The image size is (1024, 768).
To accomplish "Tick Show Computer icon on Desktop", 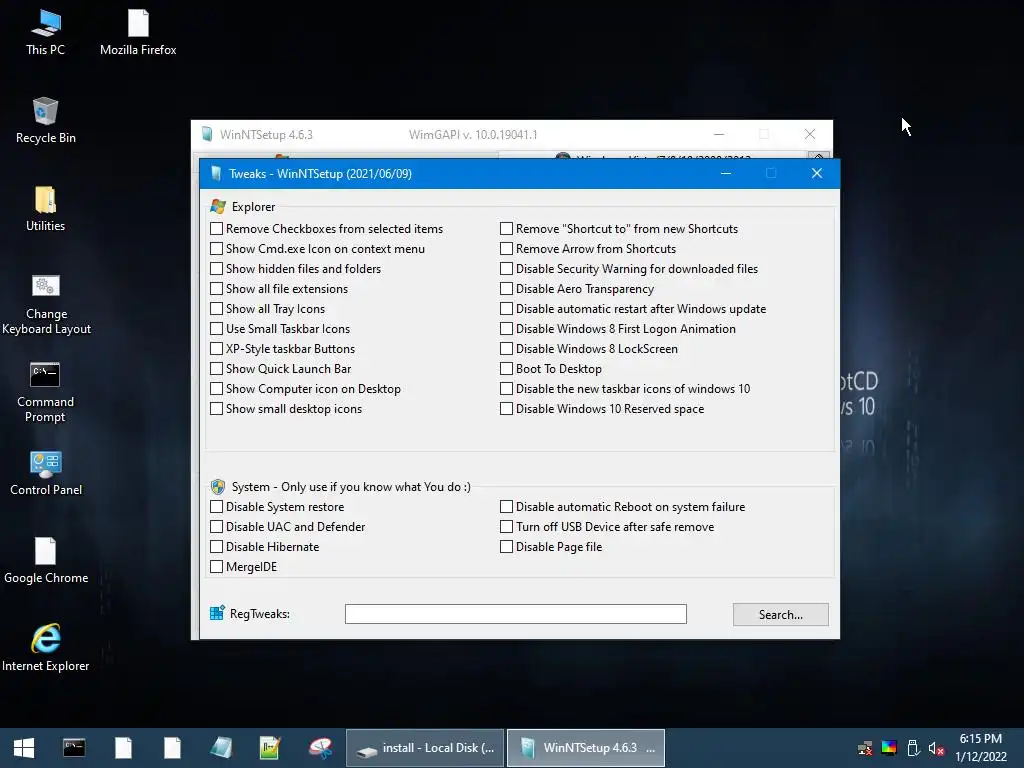I will pos(216,389).
